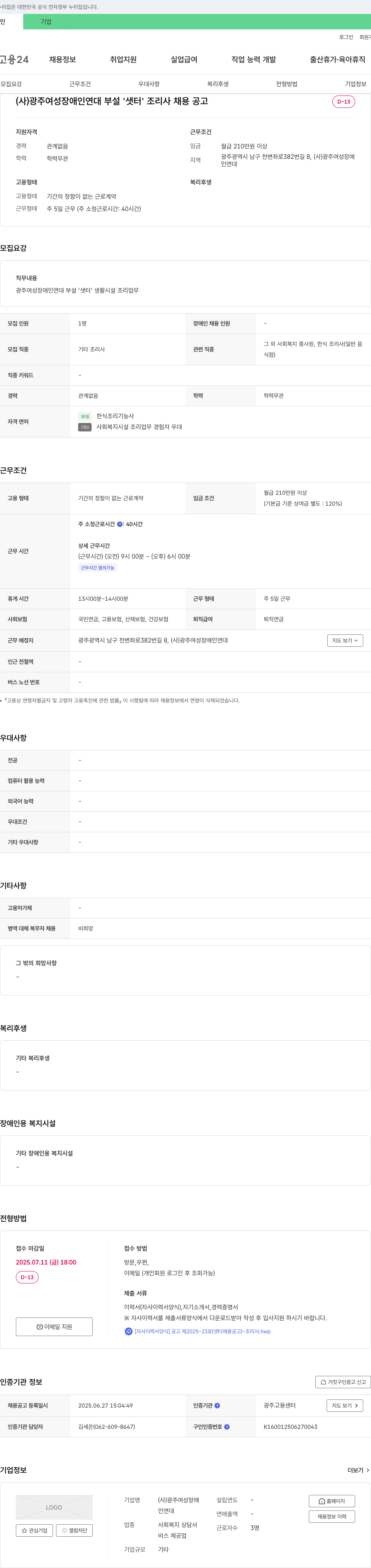
Task: Jump to 모집요강 anchor tab
Action: click(12, 84)
